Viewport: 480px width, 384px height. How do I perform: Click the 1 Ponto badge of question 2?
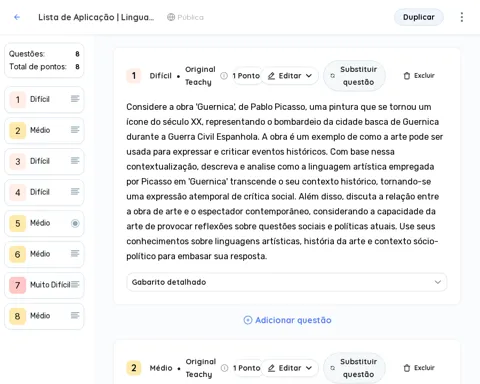[x=246, y=368]
